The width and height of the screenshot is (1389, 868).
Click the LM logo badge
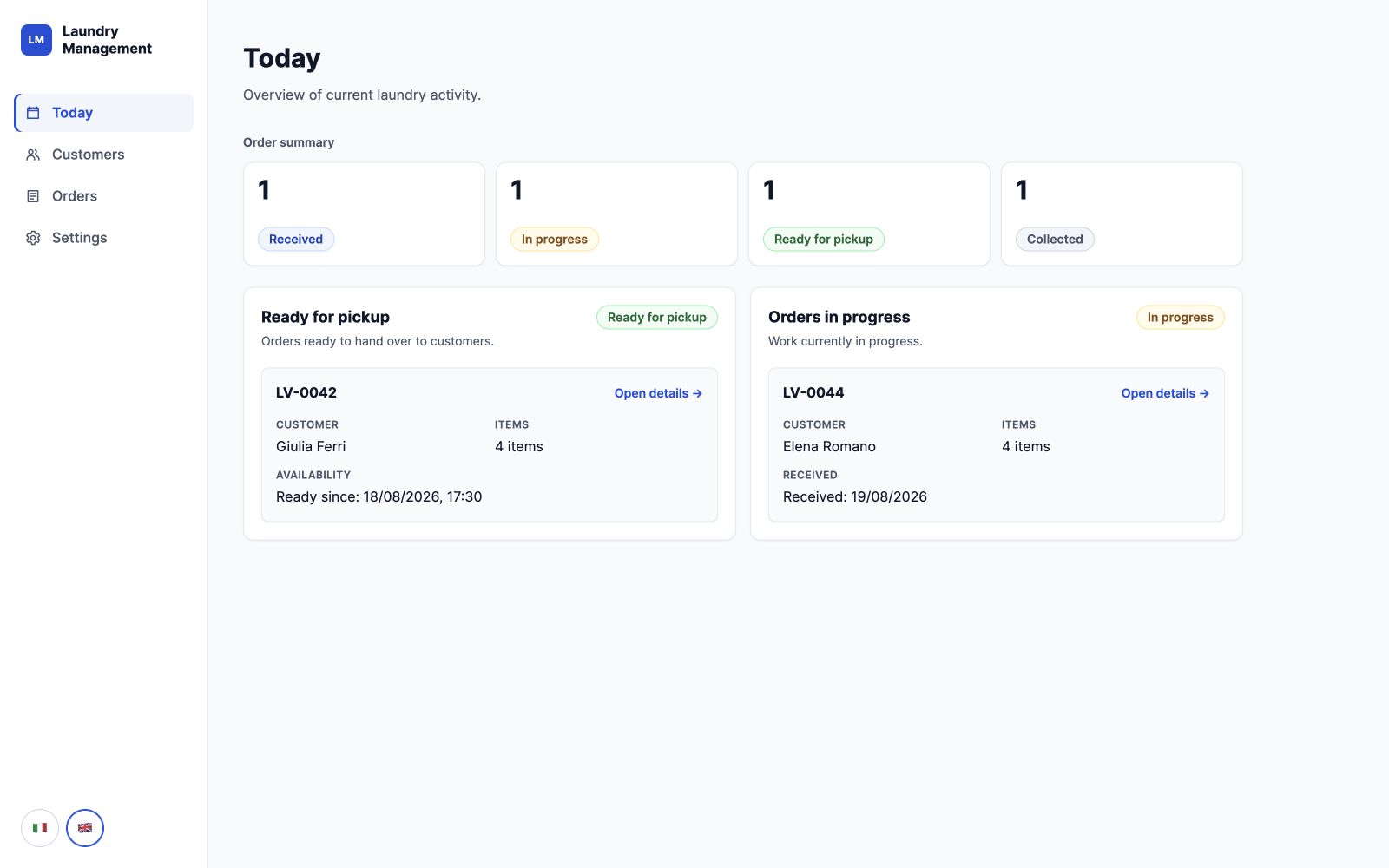36,40
